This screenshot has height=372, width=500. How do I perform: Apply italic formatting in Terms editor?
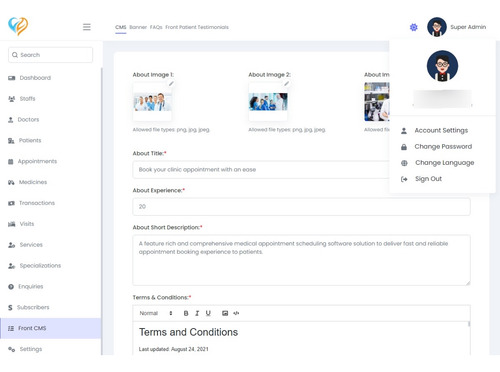(197, 313)
